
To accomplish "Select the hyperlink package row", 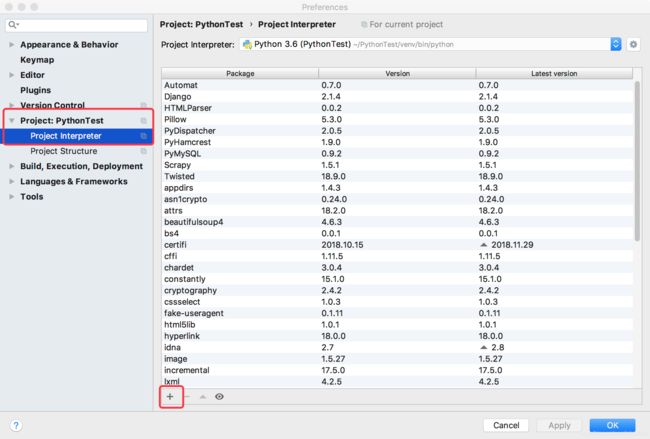I will [x=397, y=336].
